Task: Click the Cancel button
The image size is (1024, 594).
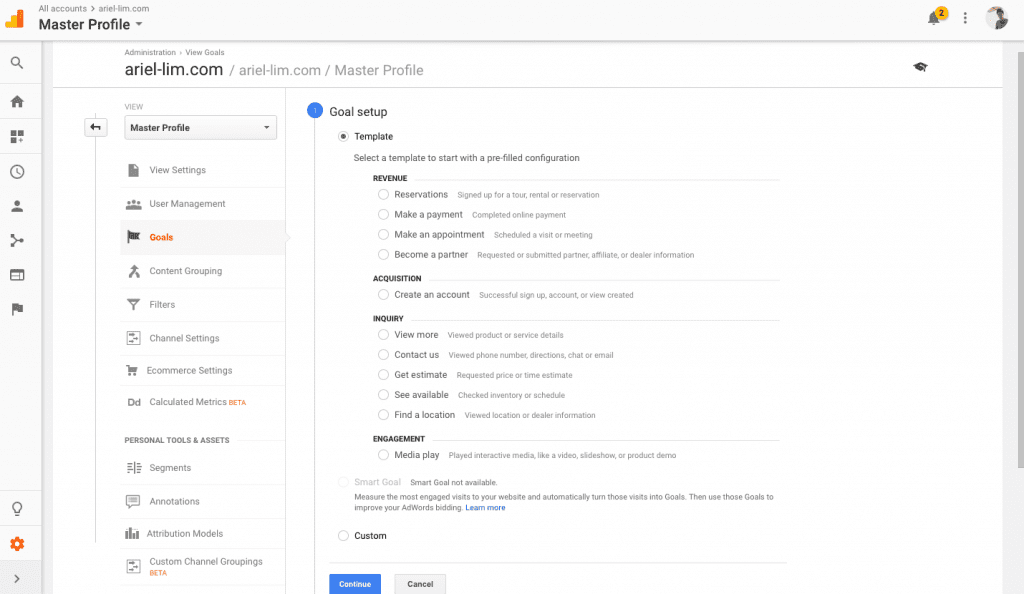Action: point(420,584)
